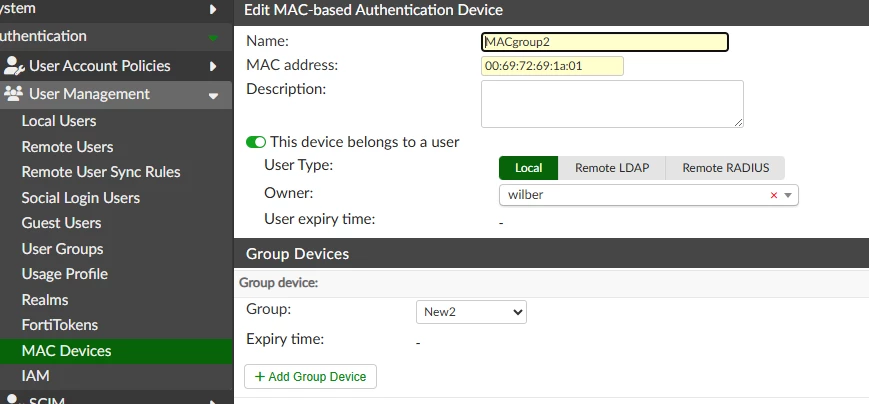Collapse the Authentication section arrow
The width and height of the screenshot is (869, 404).
213,38
